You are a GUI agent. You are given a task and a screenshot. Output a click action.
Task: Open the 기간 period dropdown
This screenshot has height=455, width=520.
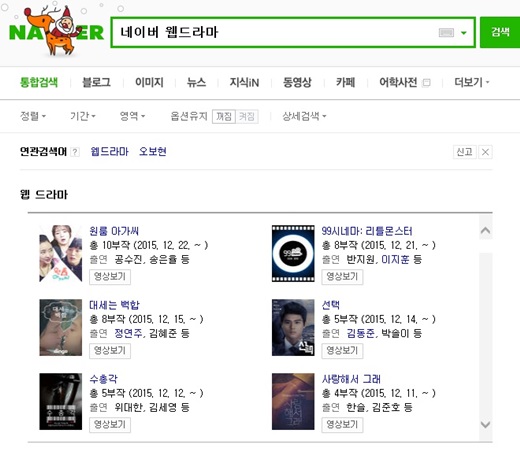tap(83, 116)
